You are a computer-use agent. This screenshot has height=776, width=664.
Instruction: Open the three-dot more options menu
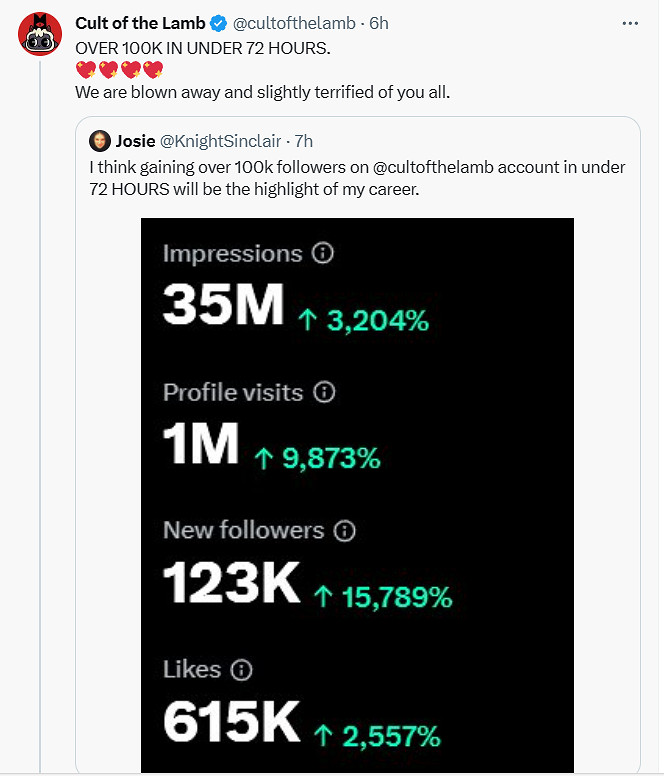(x=629, y=23)
